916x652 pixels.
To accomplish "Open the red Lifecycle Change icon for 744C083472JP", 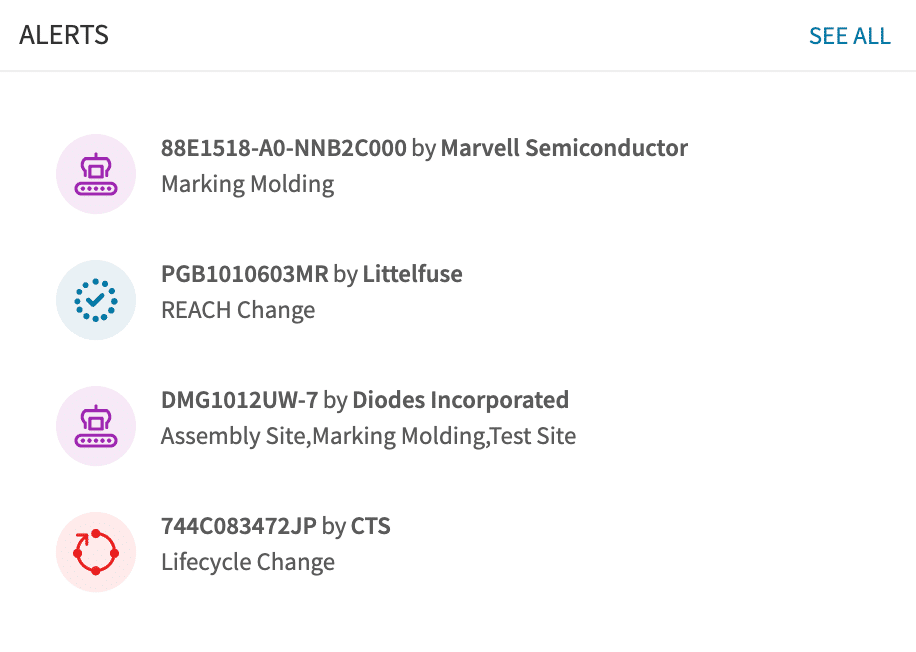I will [x=95, y=551].
